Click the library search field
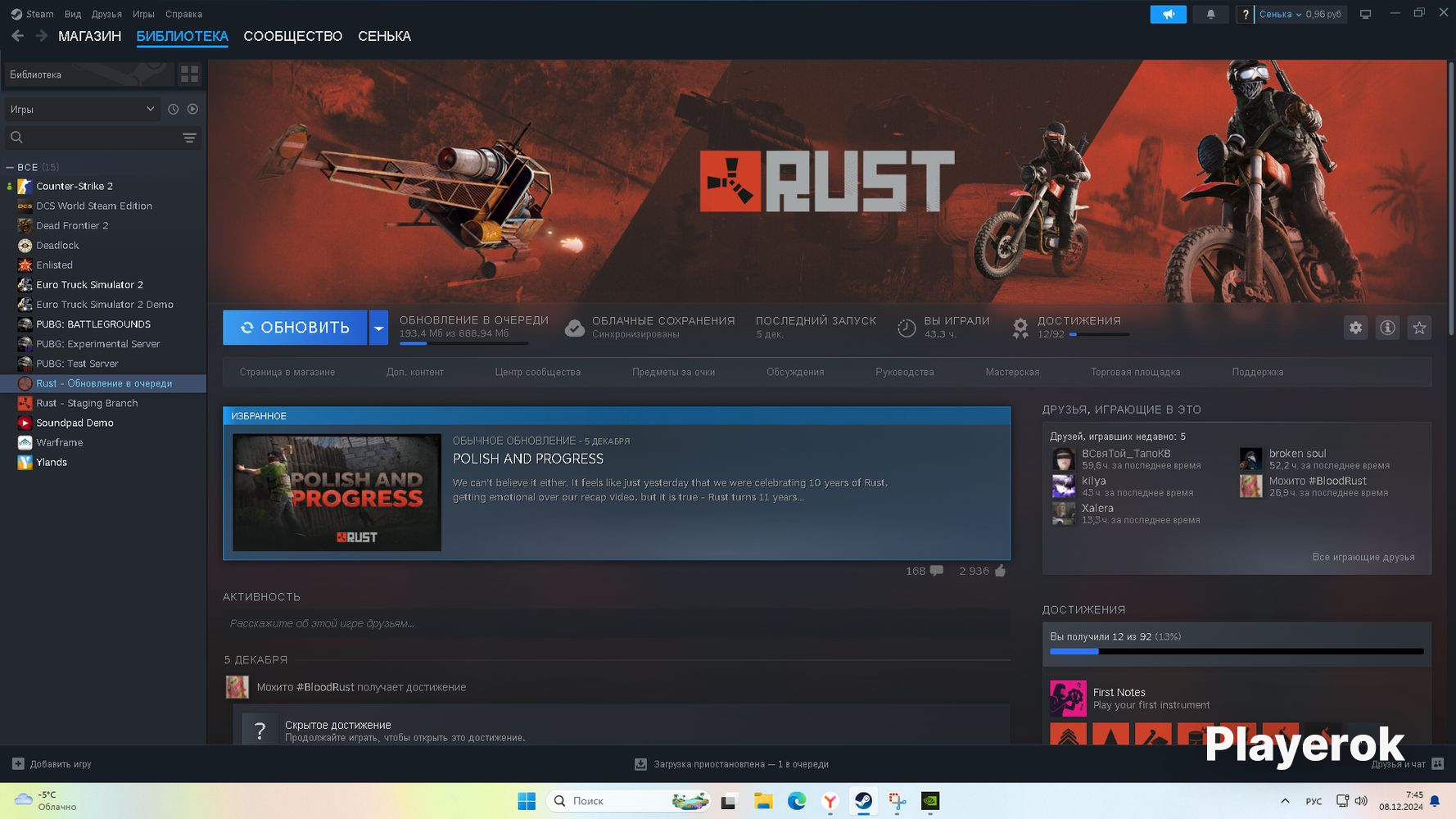The width and height of the screenshot is (1456, 819). tap(102, 138)
